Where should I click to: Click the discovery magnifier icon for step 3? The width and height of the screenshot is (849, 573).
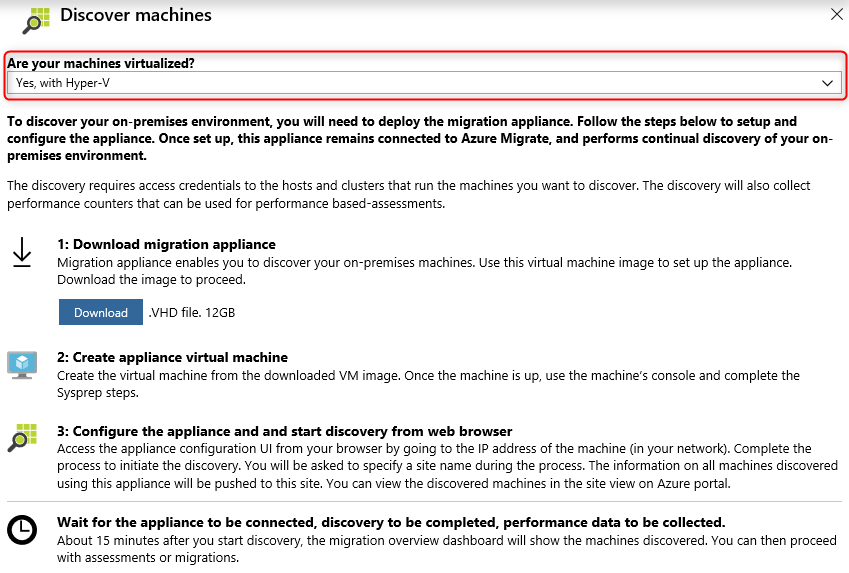[22, 438]
